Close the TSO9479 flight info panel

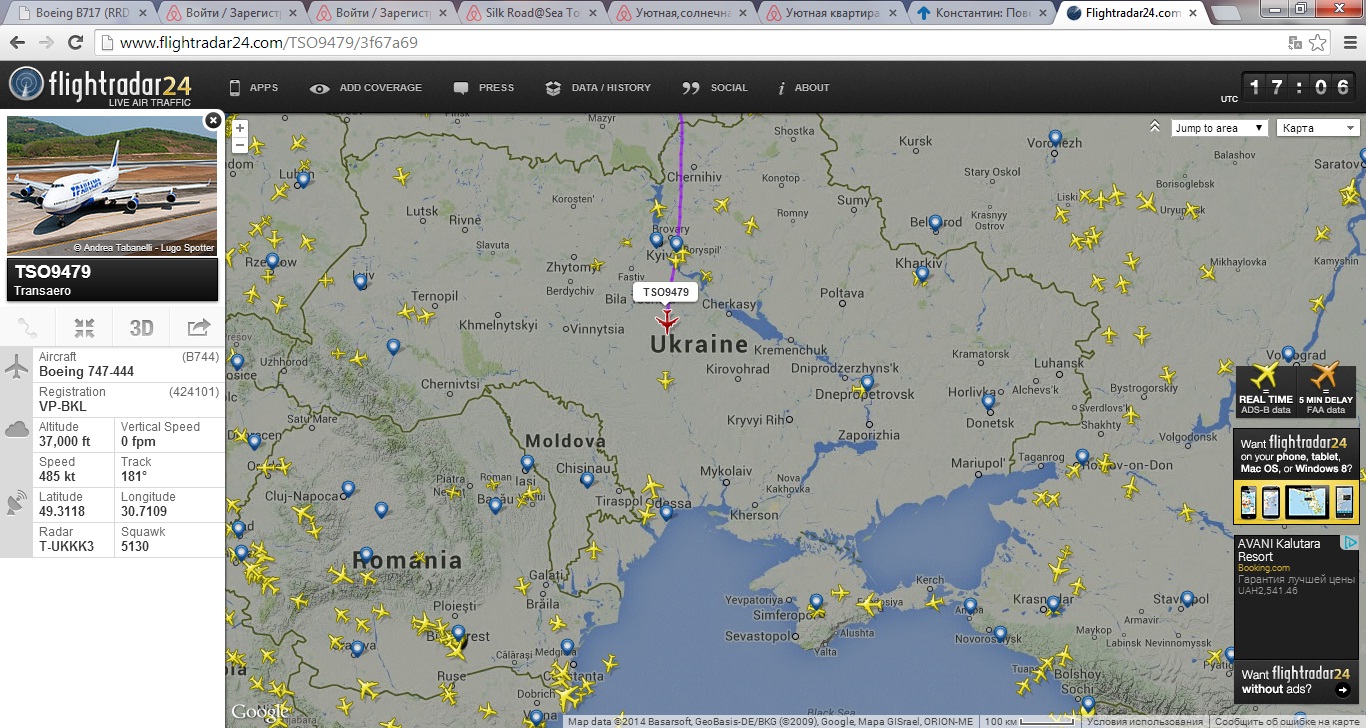pos(212,120)
